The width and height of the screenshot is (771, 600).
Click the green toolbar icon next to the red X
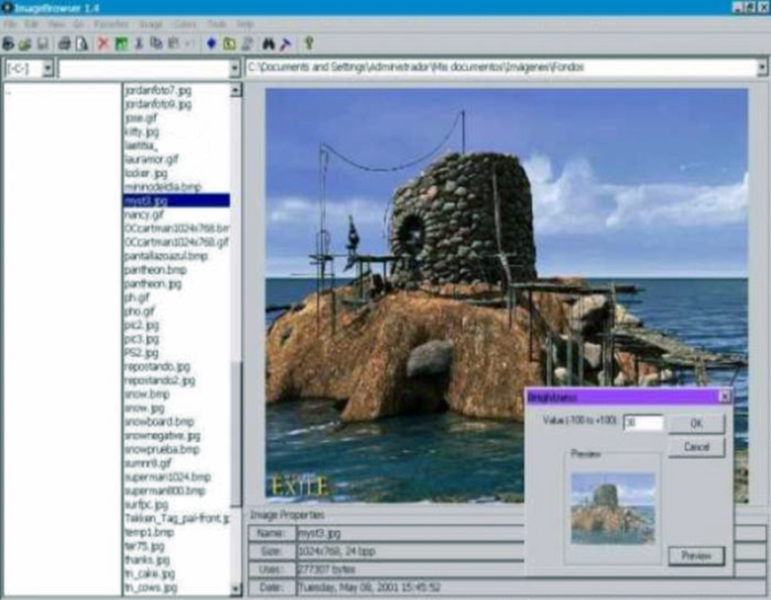(x=121, y=44)
